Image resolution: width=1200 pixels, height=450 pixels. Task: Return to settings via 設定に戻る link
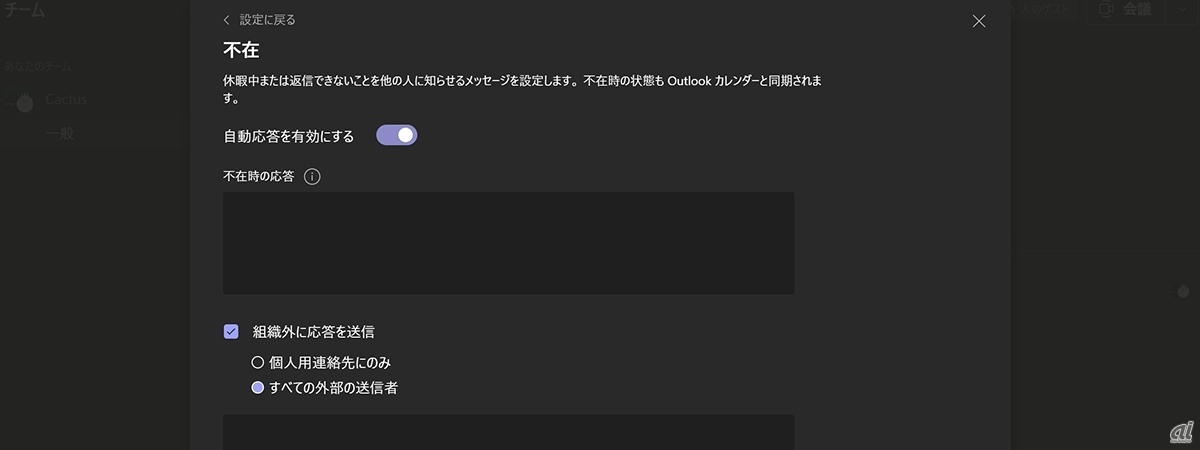tap(267, 20)
